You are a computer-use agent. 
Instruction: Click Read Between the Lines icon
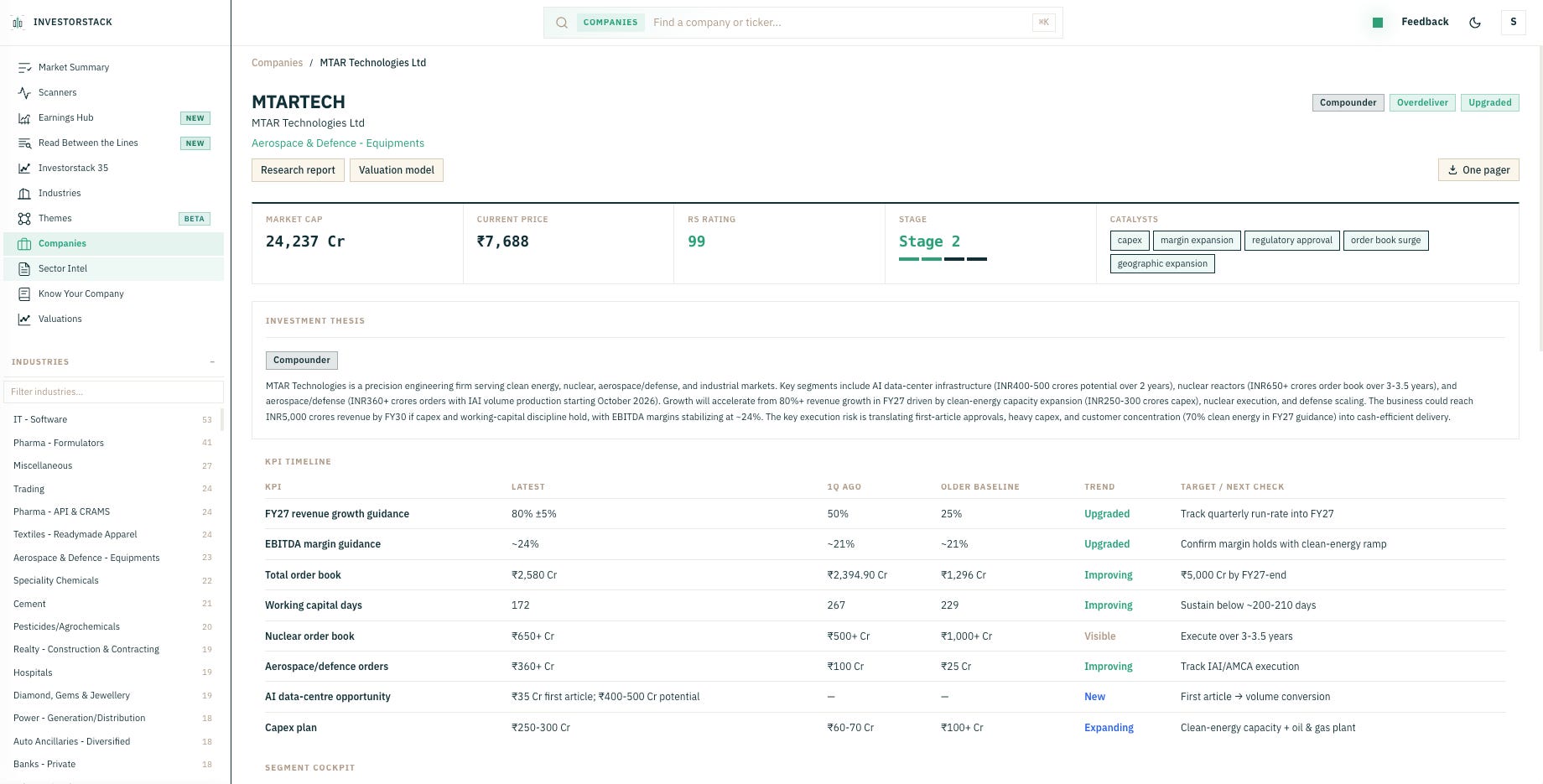pos(24,143)
